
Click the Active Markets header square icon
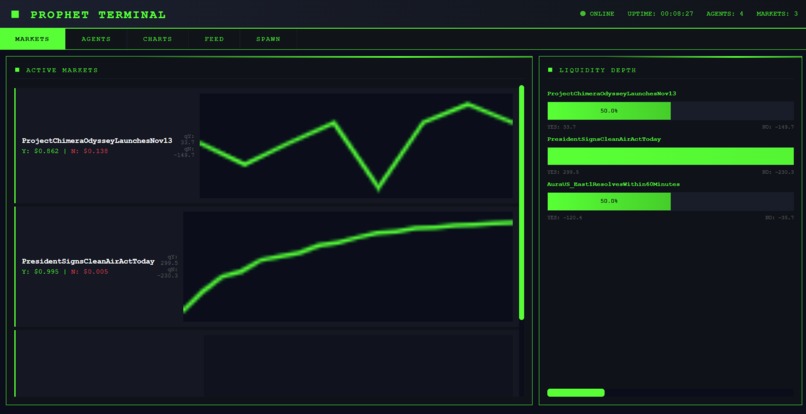[x=17, y=70]
